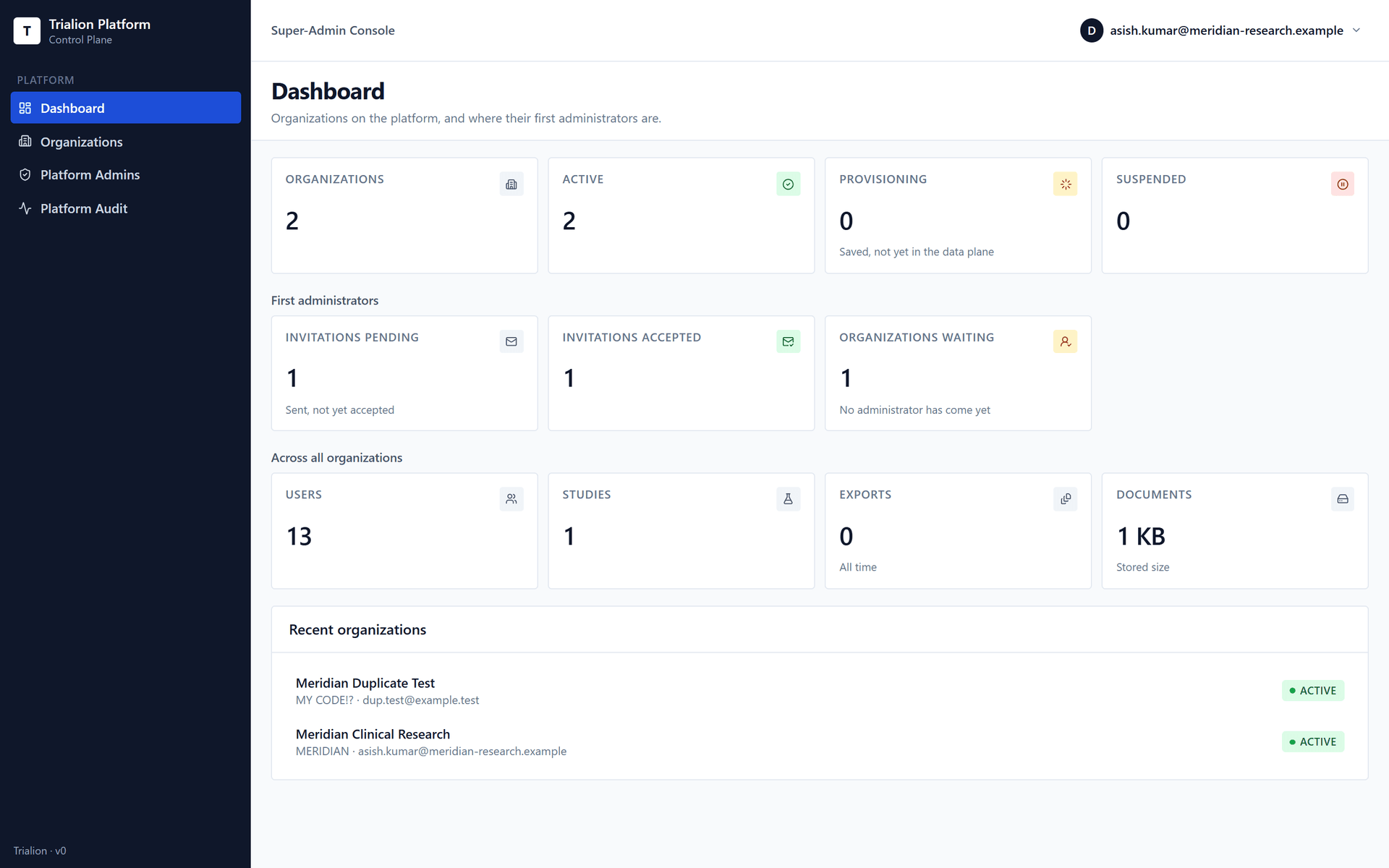Click the Users count 13
This screenshot has height=868, width=1389.
coord(299,537)
